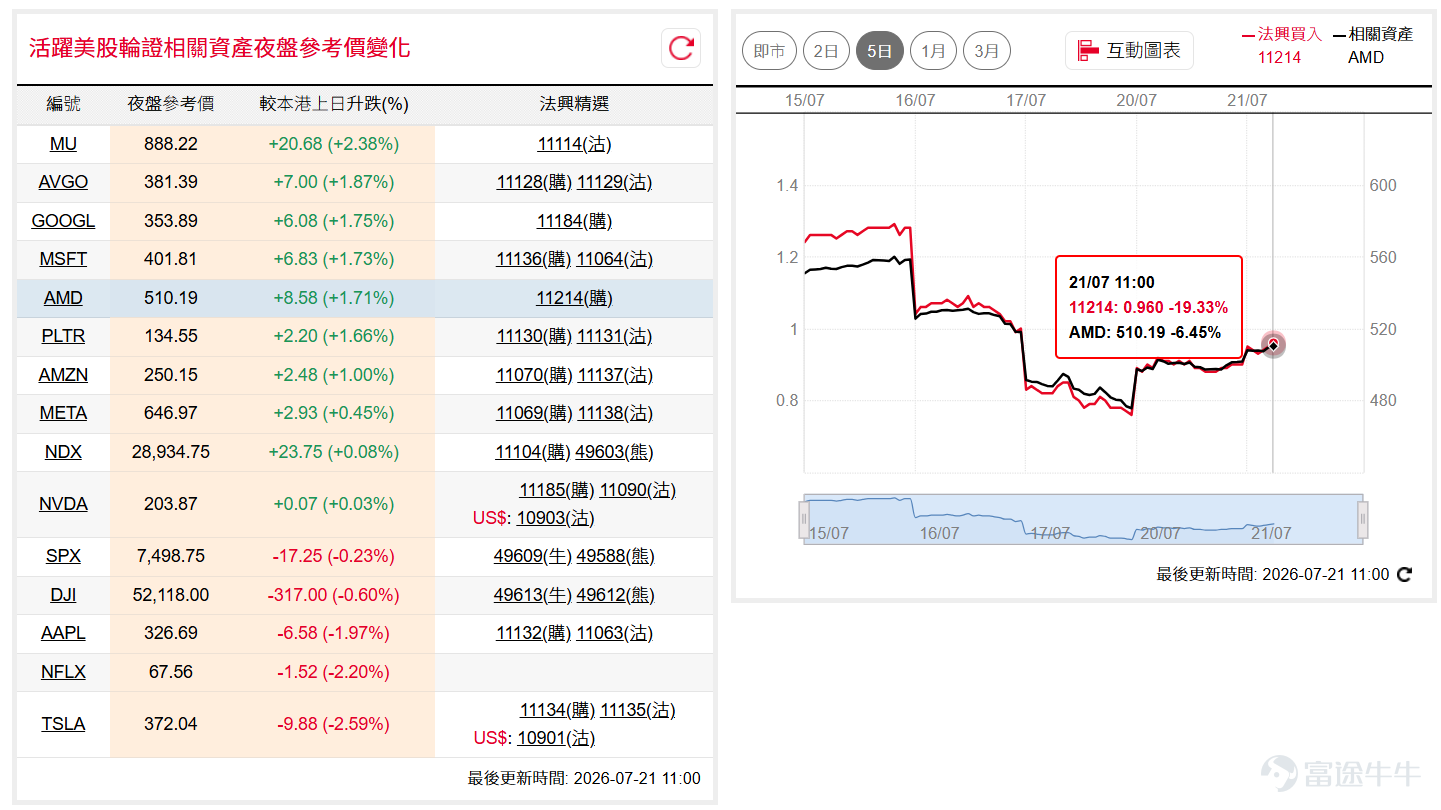The height and width of the screenshot is (810, 1441).
Task: Select the AMD ticker link
Action: coord(63,298)
